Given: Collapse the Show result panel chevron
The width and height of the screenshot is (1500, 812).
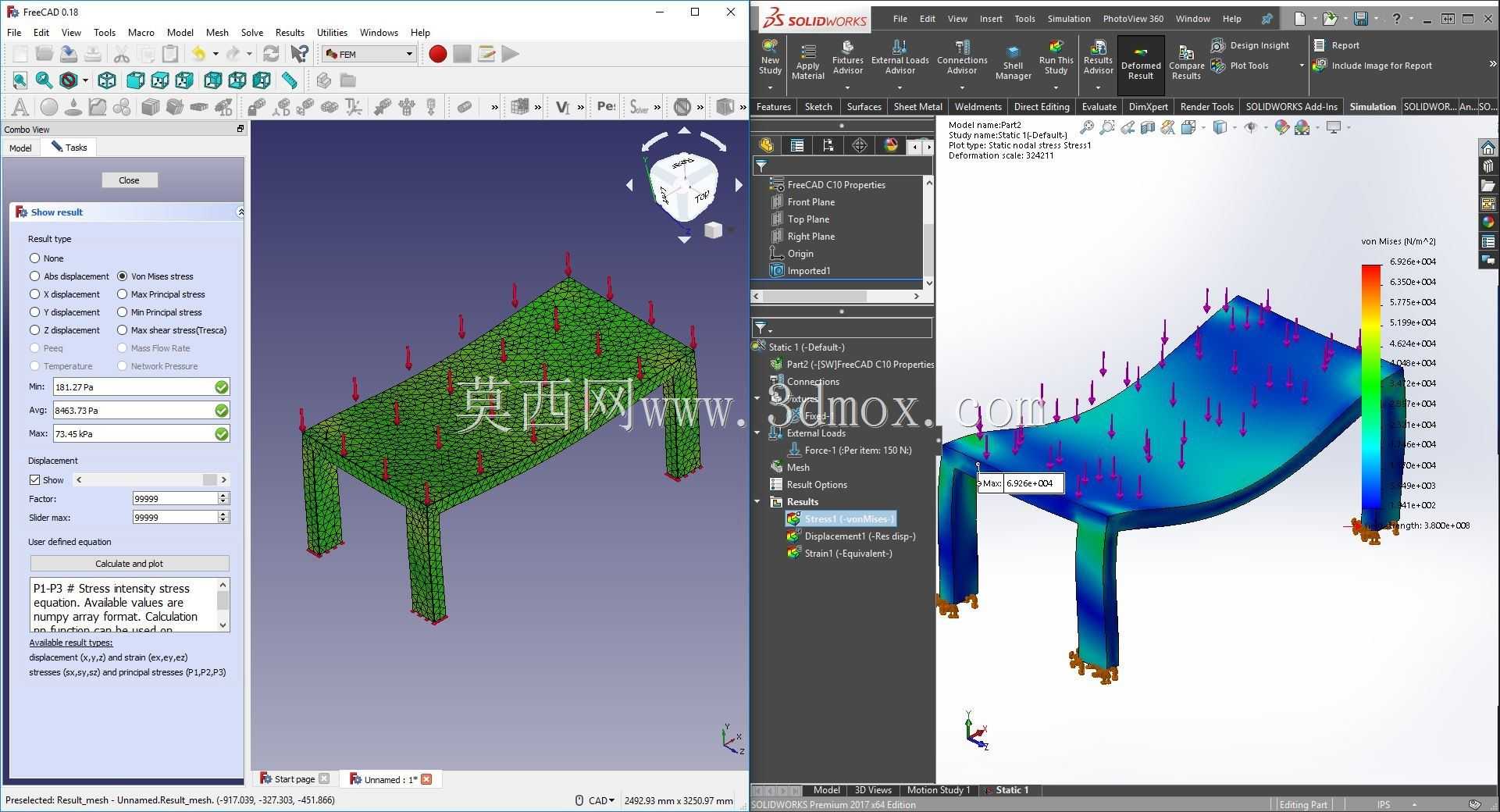Looking at the screenshot, I should (240, 212).
